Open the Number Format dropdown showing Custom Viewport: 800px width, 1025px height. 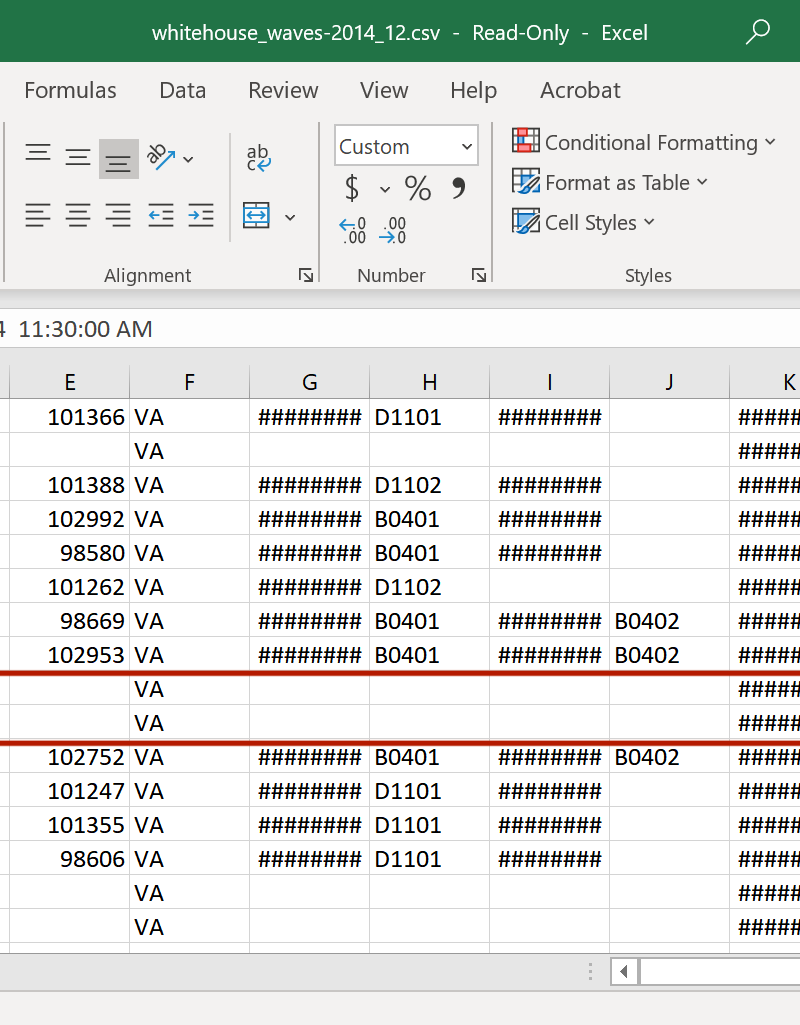click(406, 146)
